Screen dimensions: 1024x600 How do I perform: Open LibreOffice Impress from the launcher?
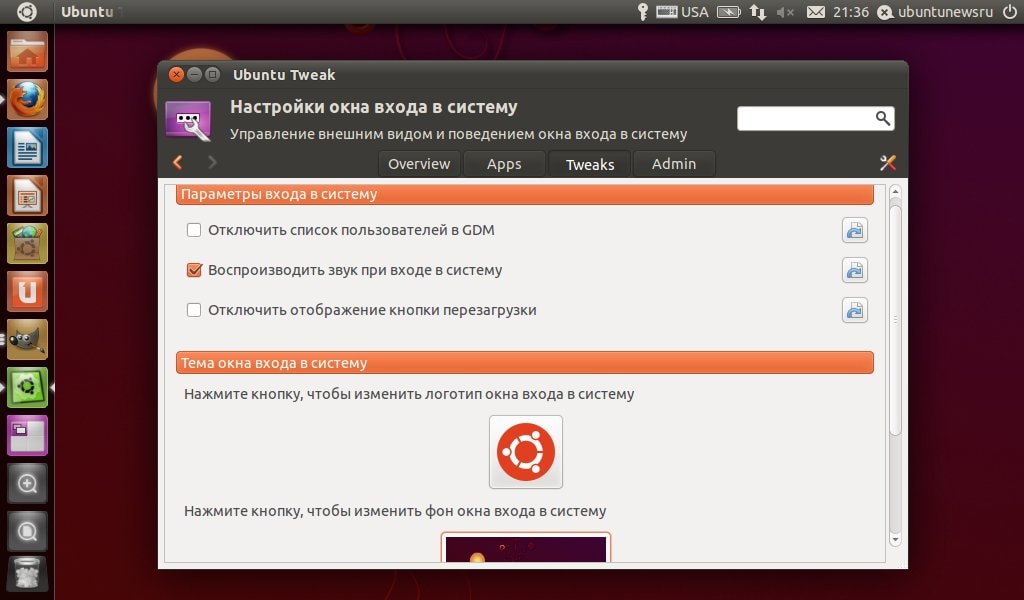[27, 195]
